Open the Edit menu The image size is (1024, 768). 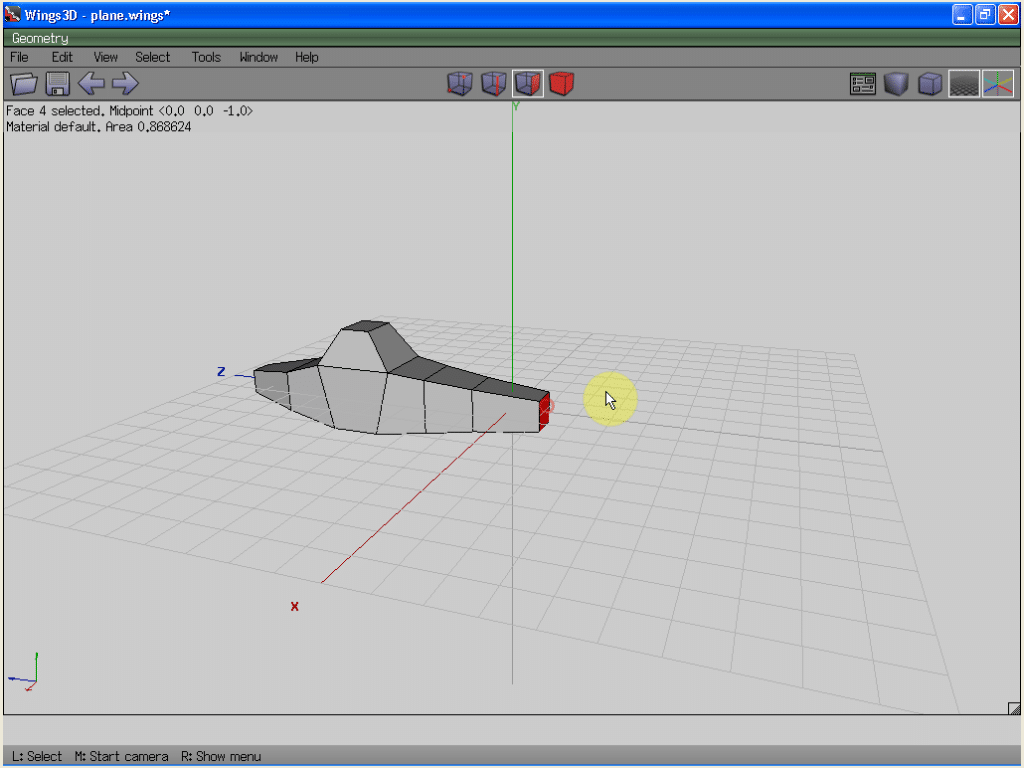[62, 57]
